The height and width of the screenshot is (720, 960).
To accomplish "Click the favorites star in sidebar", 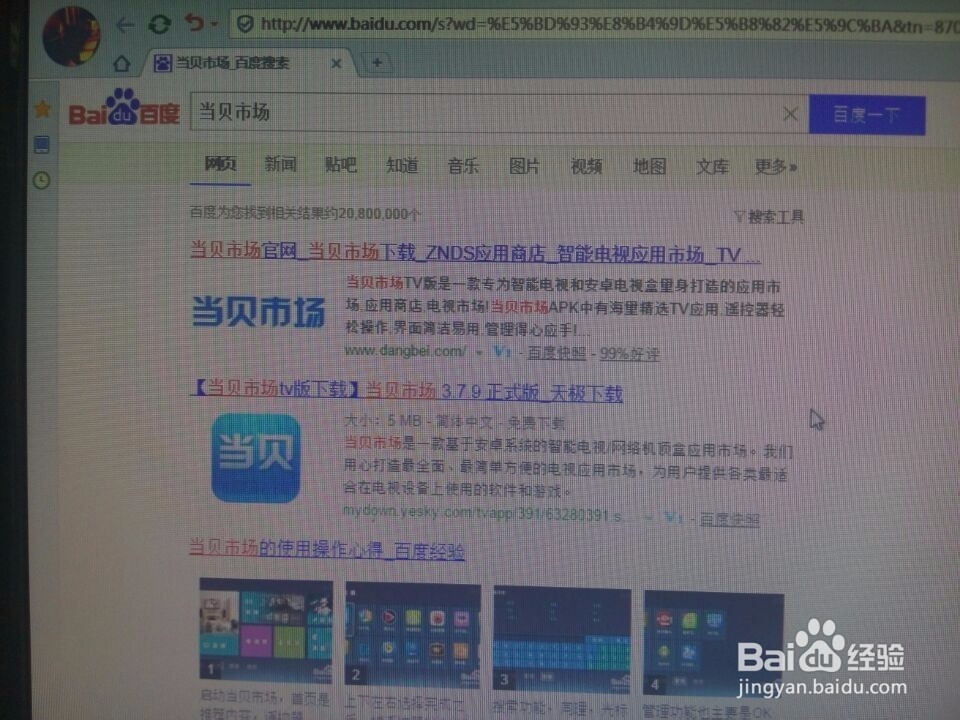I will pyautogui.click(x=42, y=109).
